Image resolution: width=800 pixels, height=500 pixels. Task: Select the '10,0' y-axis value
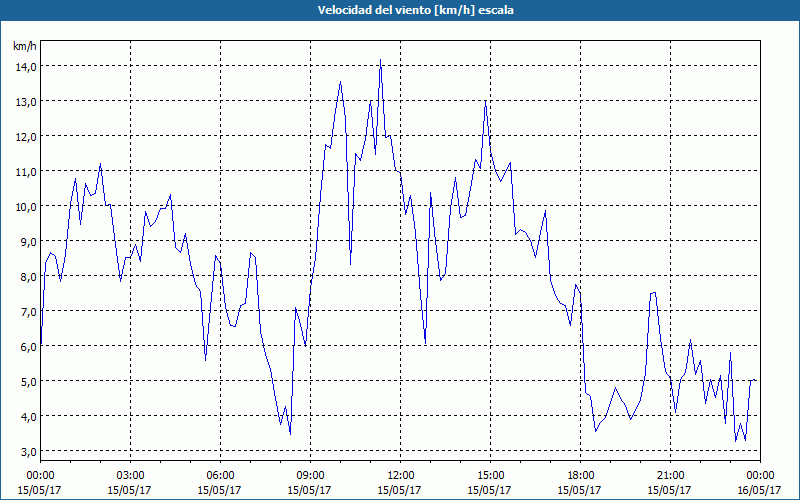[x=26, y=207]
